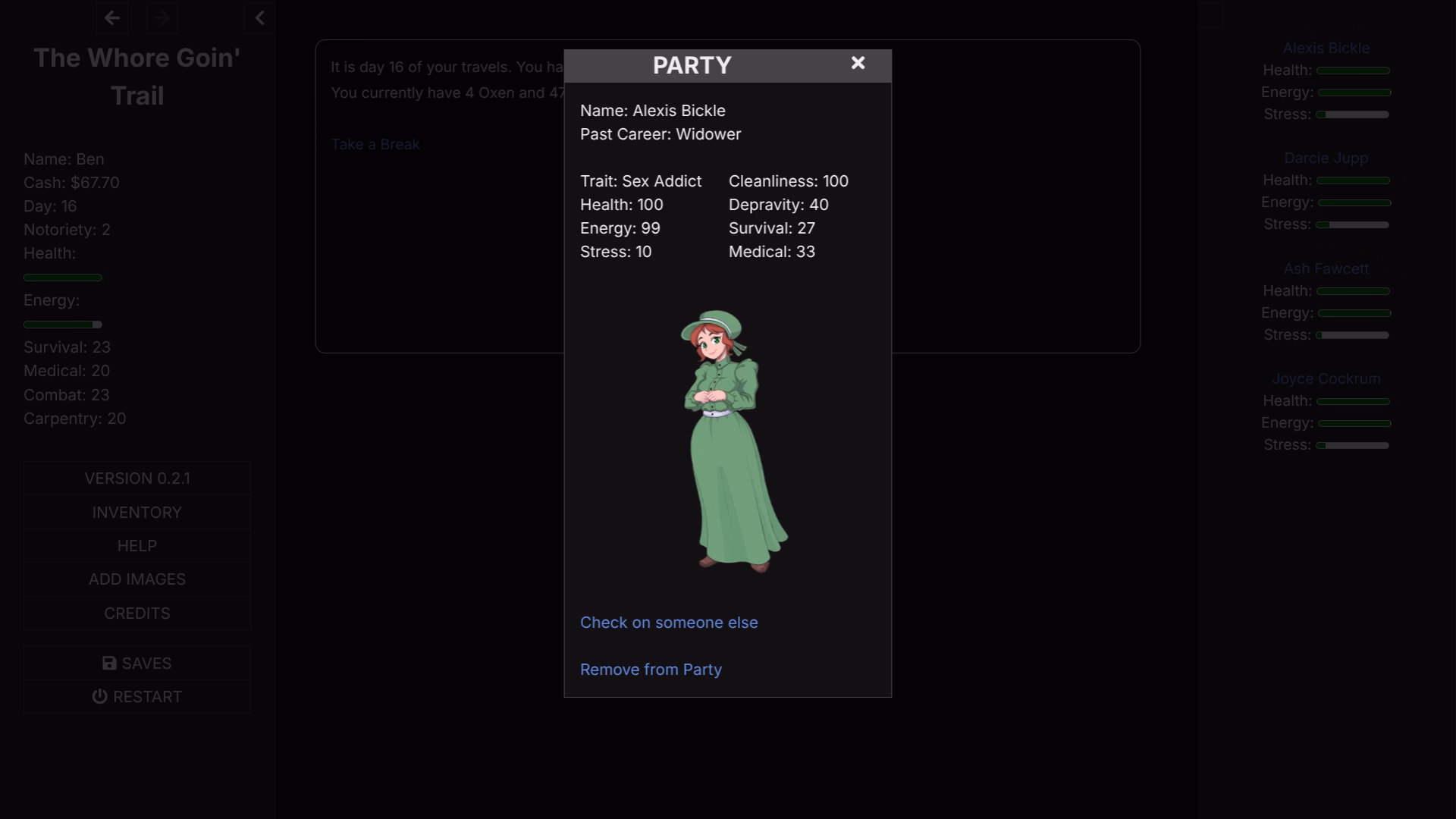Go forward with the right arrow icon
This screenshot has height=819, width=1456.
162,17
